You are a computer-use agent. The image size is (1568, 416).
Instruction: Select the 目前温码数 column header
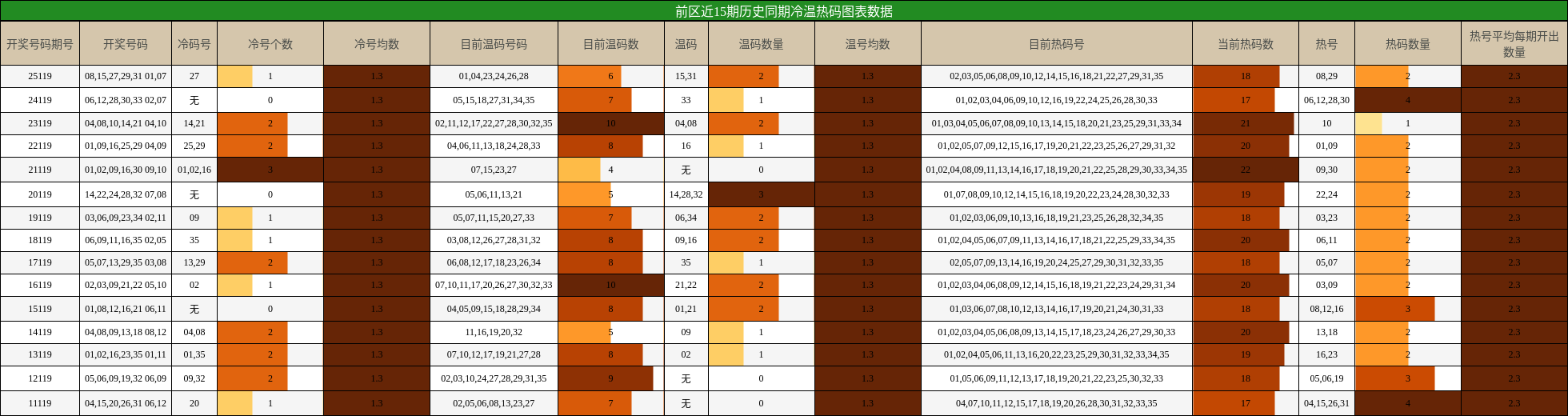click(x=611, y=44)
